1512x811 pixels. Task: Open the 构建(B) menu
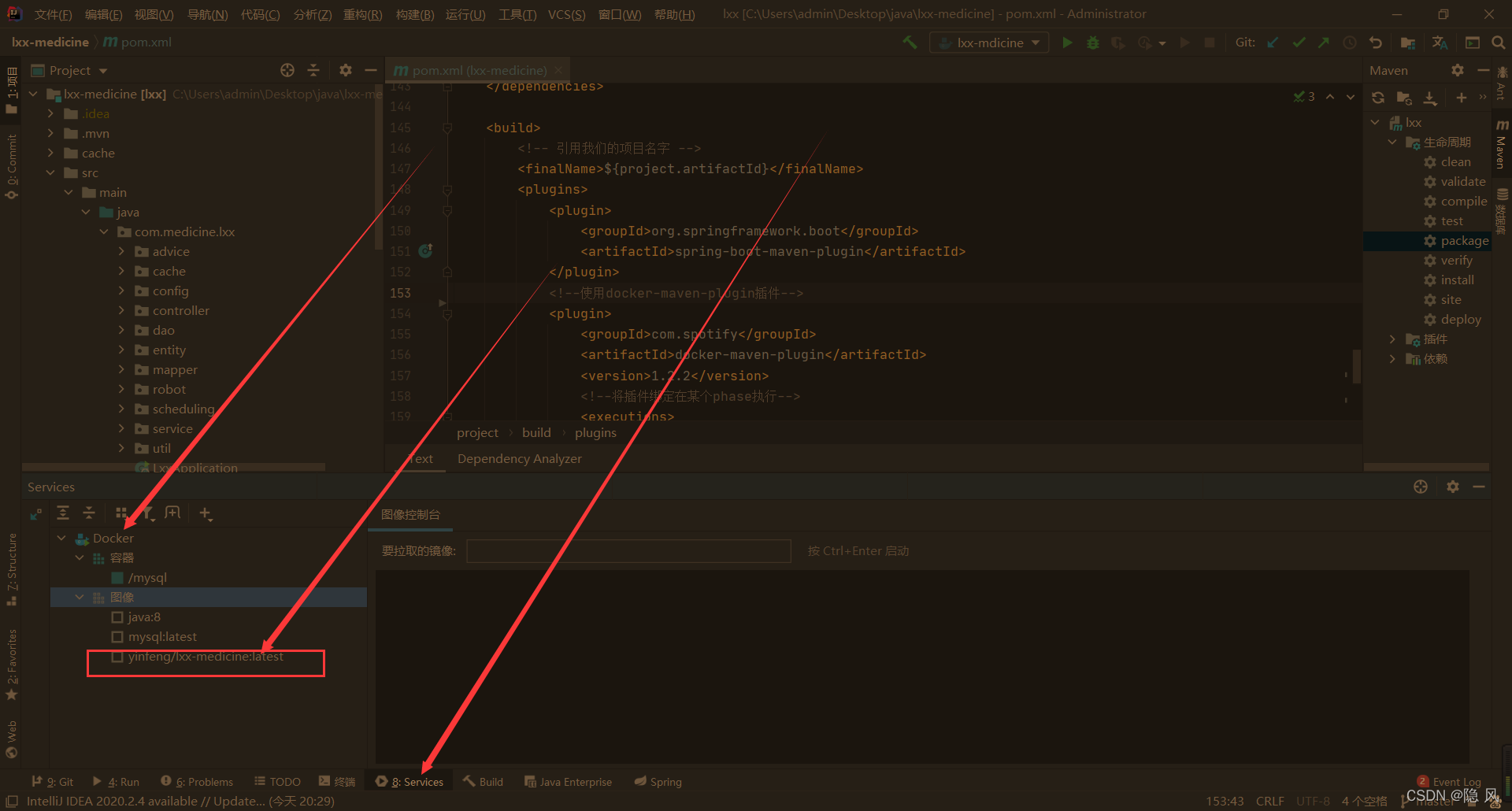(415, 14)
